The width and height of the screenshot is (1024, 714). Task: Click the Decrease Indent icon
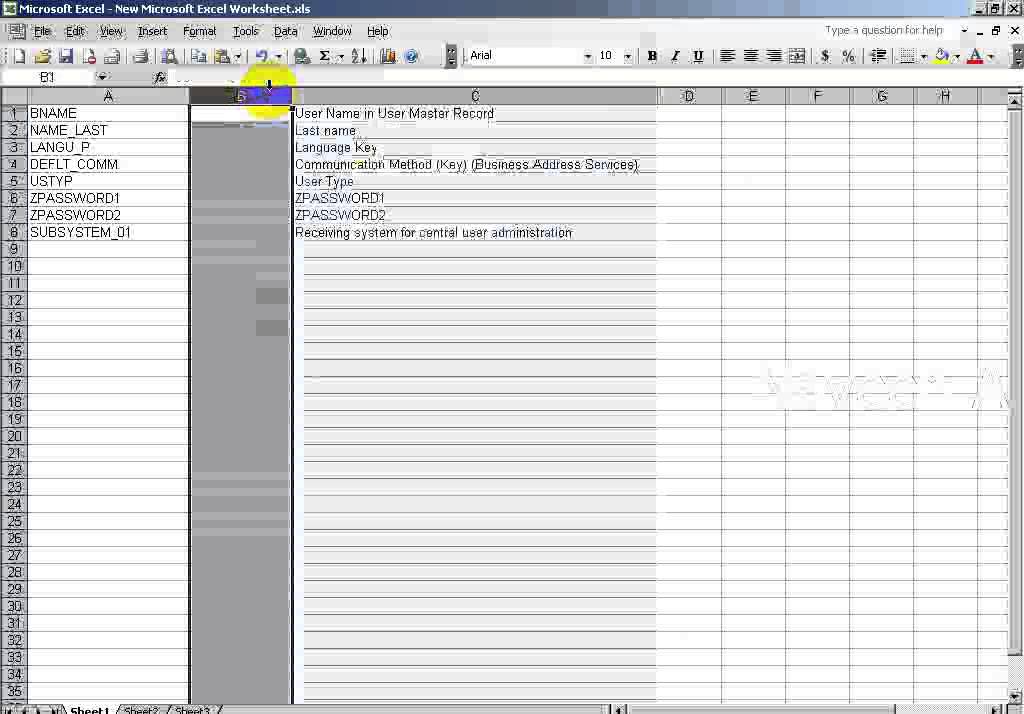click(x=878, y=56)
